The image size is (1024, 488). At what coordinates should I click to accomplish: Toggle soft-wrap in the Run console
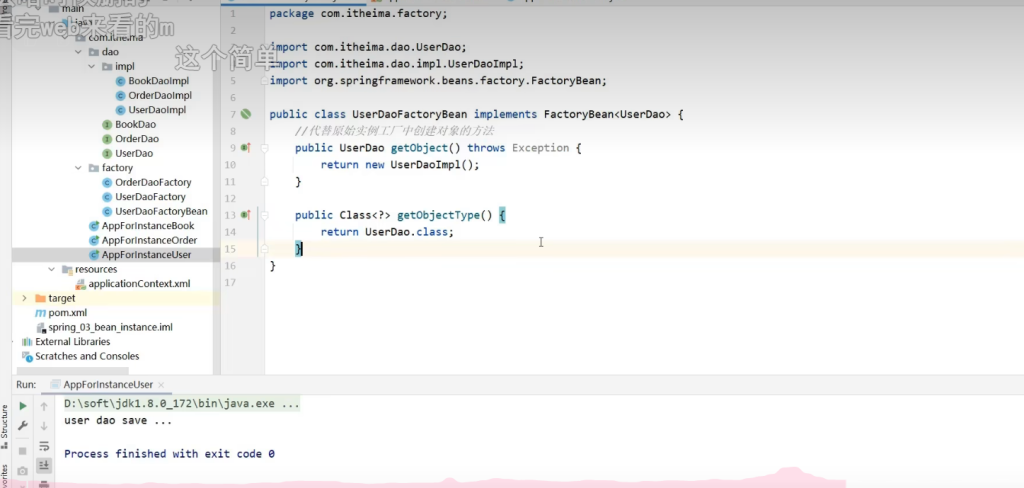click(44, 446)
